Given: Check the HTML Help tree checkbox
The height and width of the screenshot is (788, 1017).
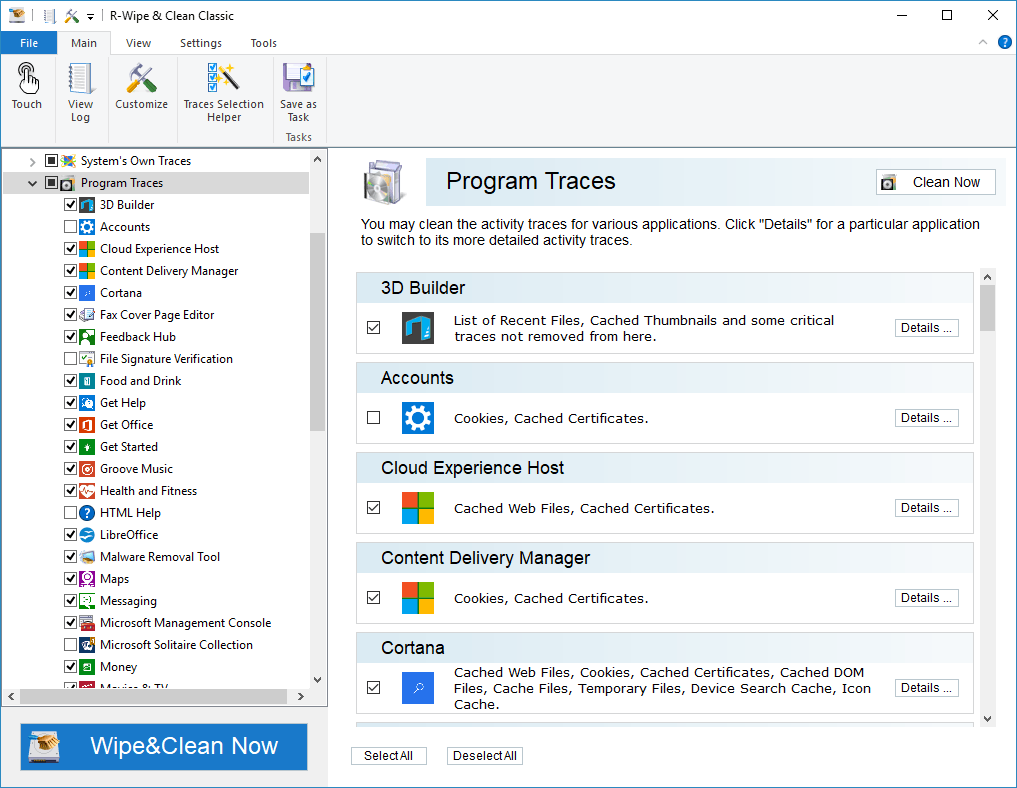Looking at the screenshot, I should tap(71, 513).
